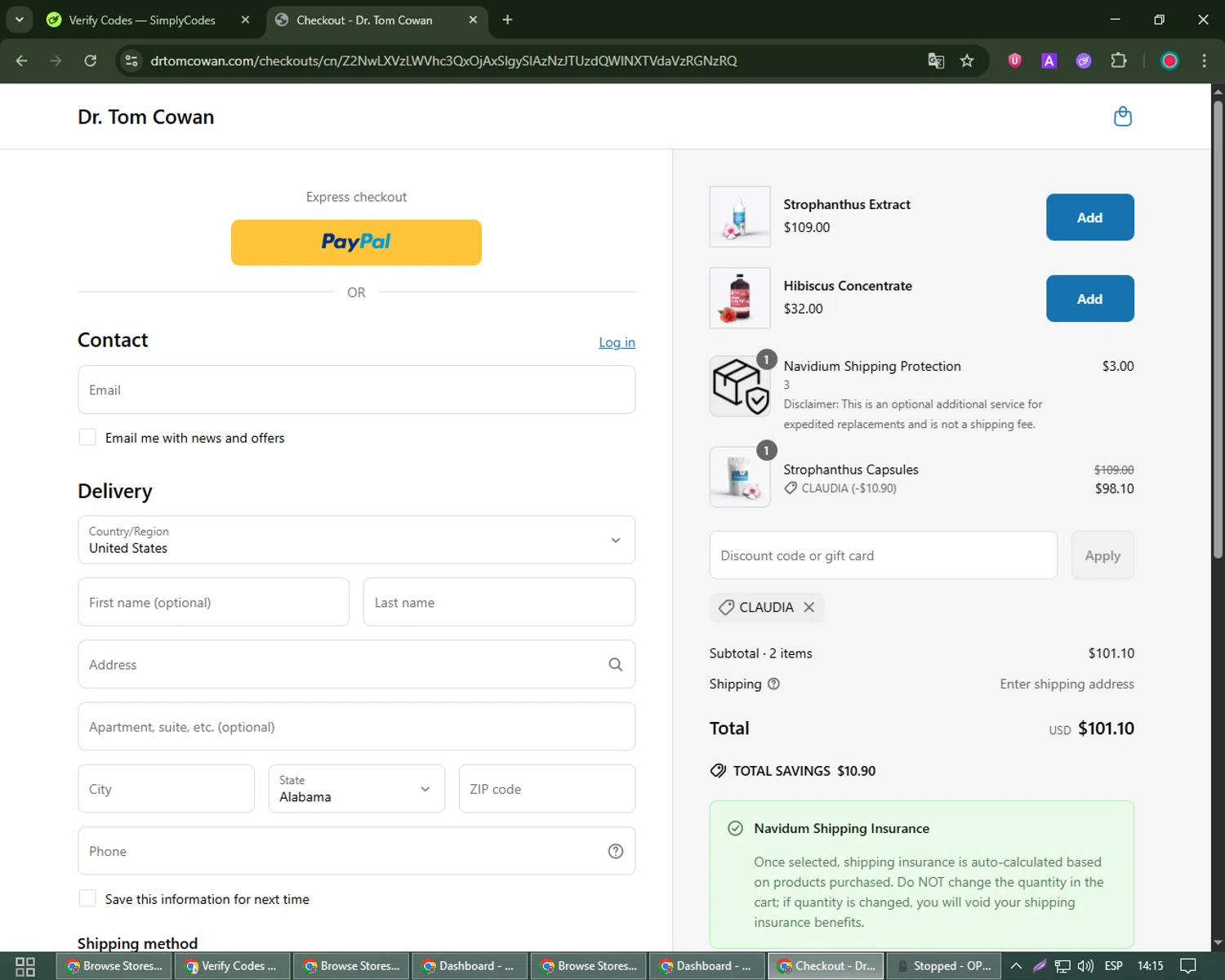Click the browser back arrow

[x=22, y=60]
